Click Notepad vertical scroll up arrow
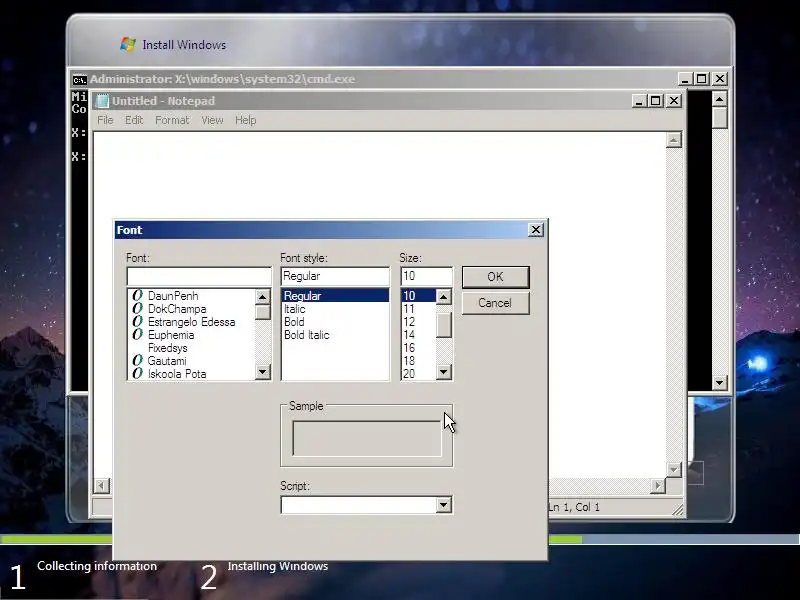Image resolution: width=800 pixels, height=600 pixels. click(x=673, y=140)
